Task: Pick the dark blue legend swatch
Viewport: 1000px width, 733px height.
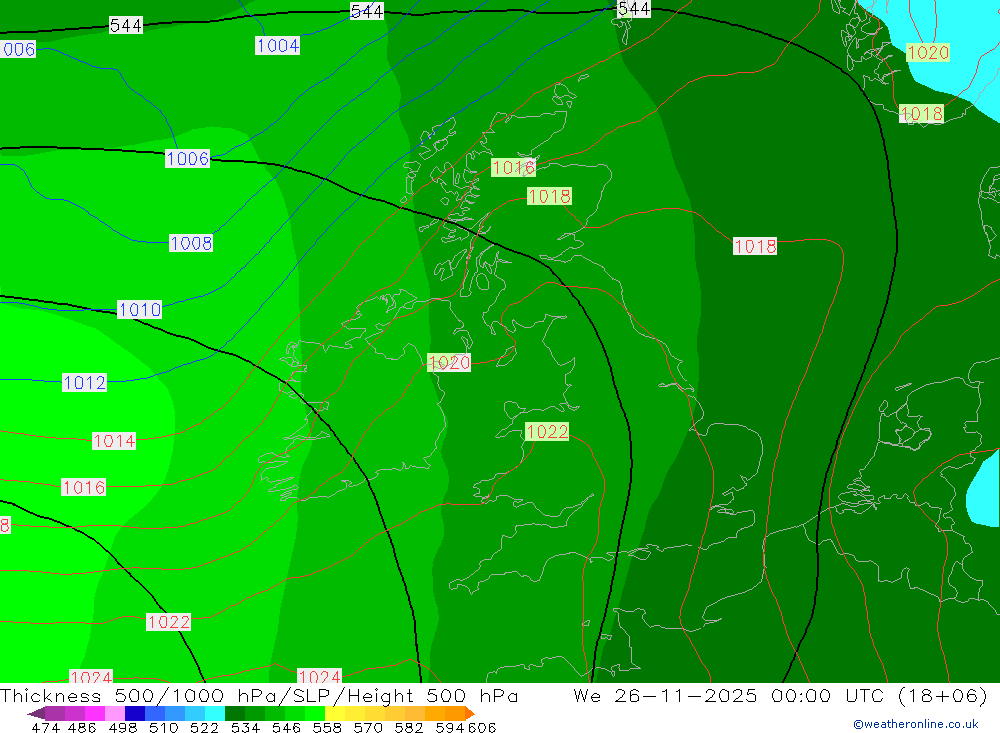Action: pyautogui.click(x=133, y=713)
